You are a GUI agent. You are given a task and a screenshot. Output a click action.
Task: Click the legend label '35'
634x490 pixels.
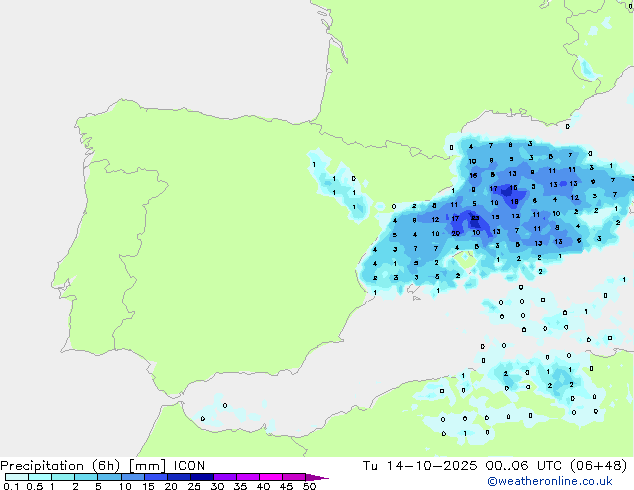pyautogui.click(x=240, y=486)
